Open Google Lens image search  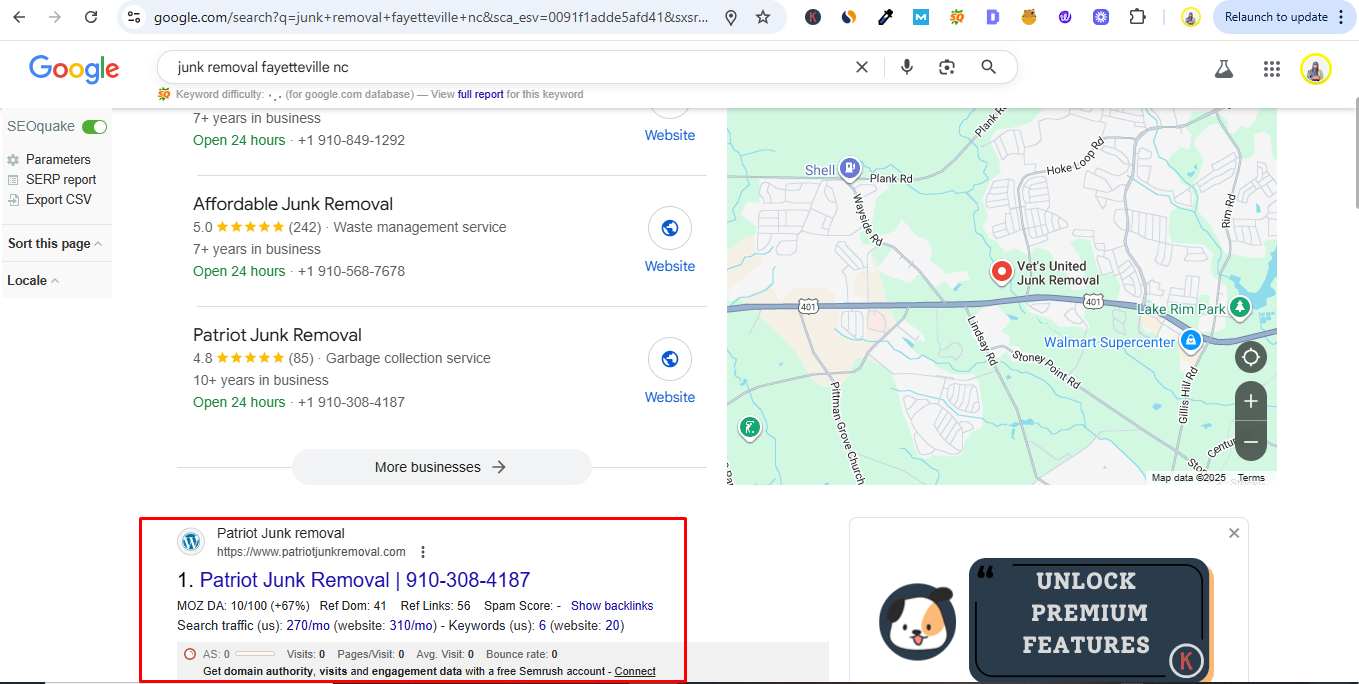(x=947, y=67)
